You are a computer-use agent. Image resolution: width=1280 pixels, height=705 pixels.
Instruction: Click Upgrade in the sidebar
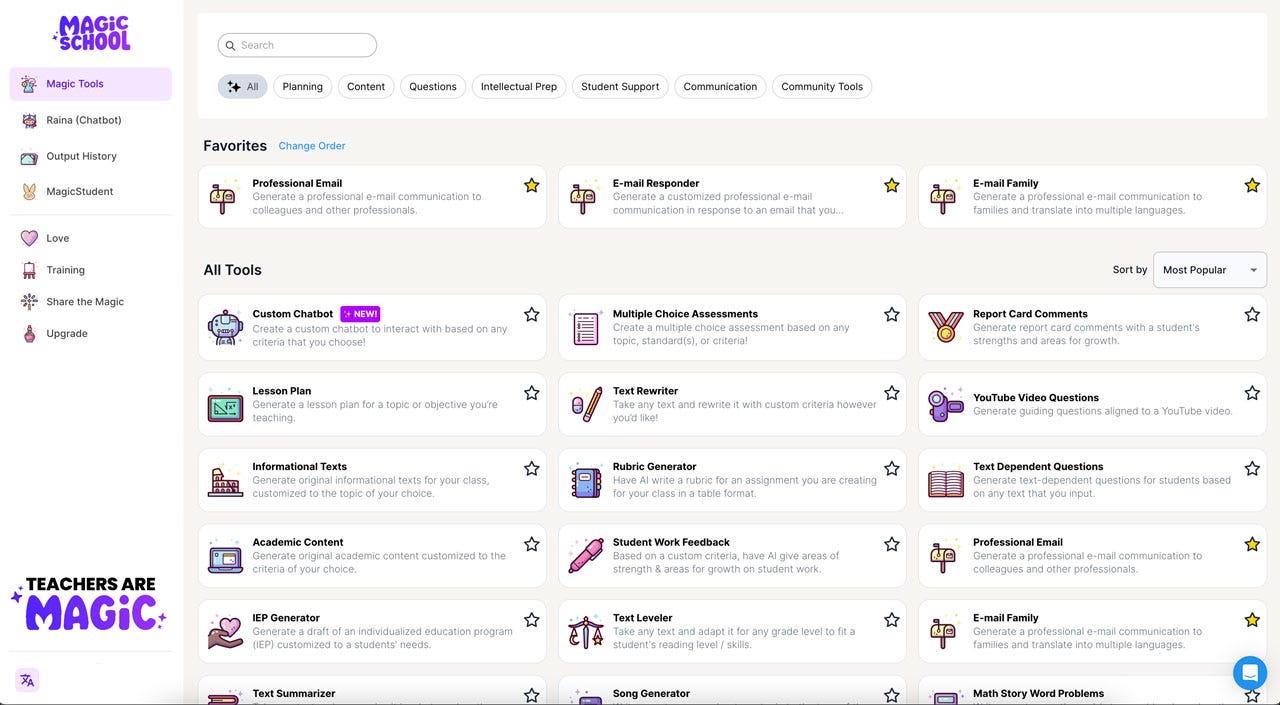tap(67, 334)
